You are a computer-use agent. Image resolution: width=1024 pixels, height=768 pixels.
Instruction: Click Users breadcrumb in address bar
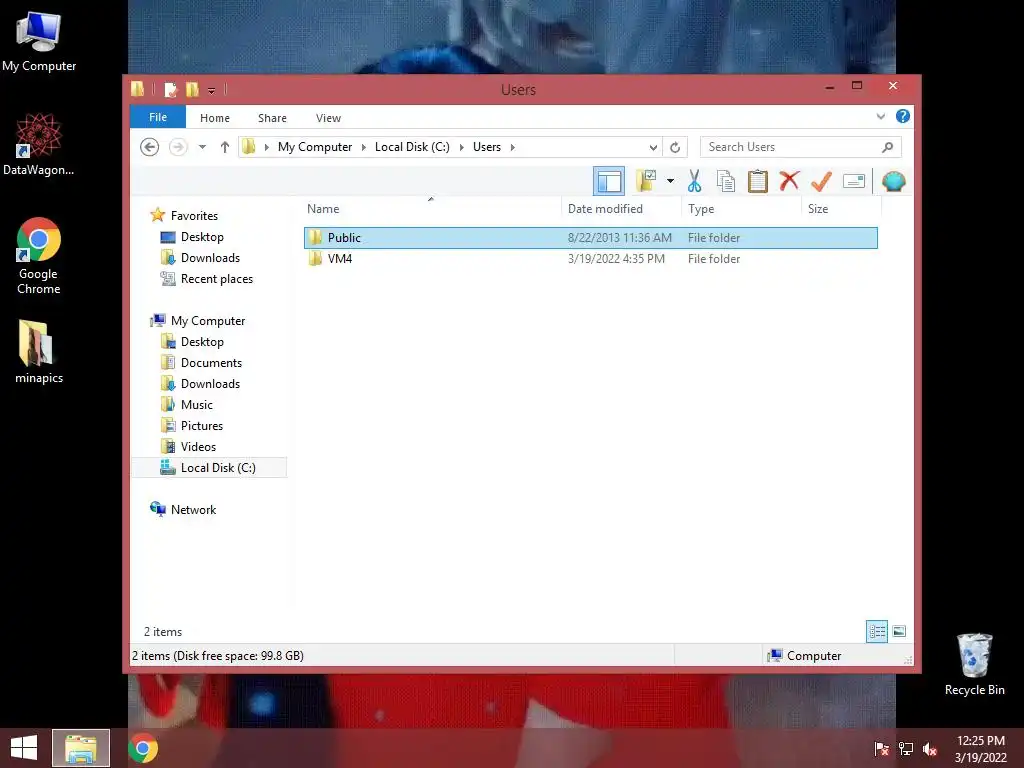[487, 147]
